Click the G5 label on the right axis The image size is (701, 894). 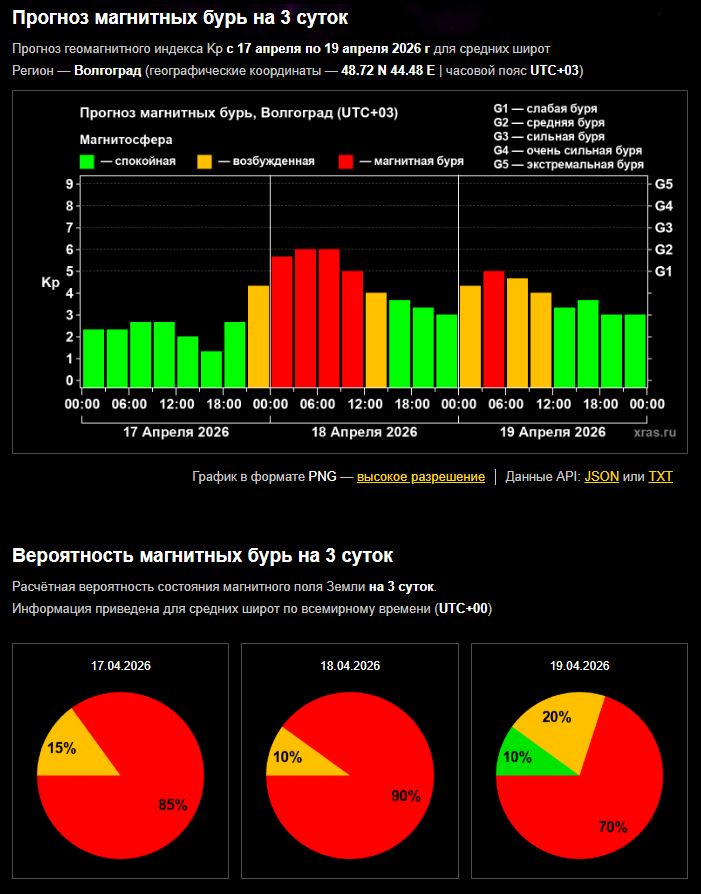[x=664, y=184]
